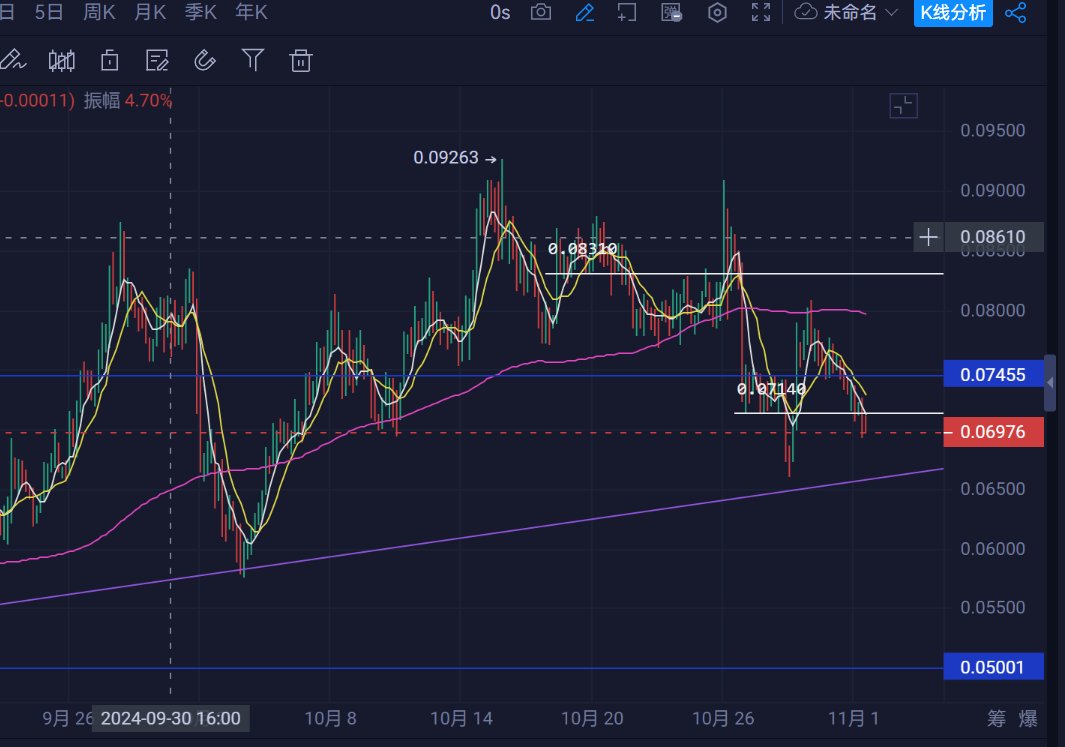Switch to 5日 timeframe
The width and height of the screenshot is (1065, 747).
(x=49, y=12)
